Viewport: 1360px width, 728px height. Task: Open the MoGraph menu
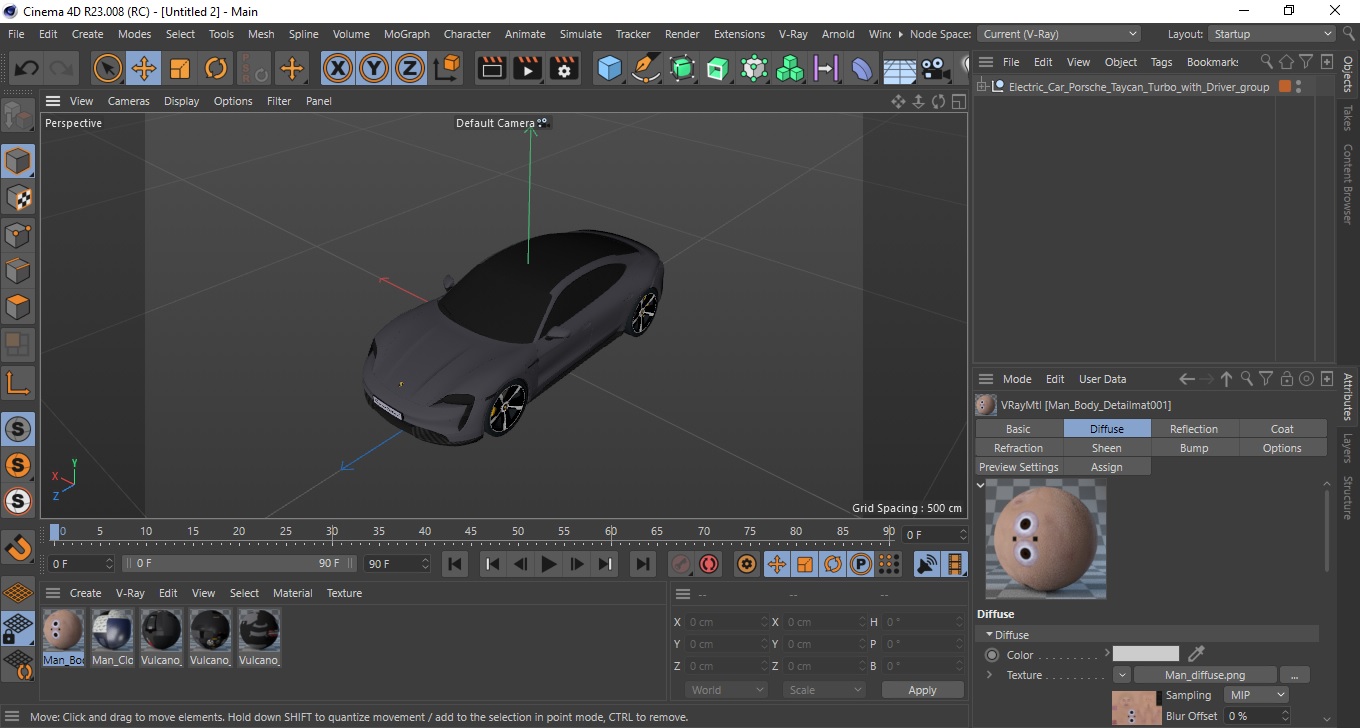point(407,34)
